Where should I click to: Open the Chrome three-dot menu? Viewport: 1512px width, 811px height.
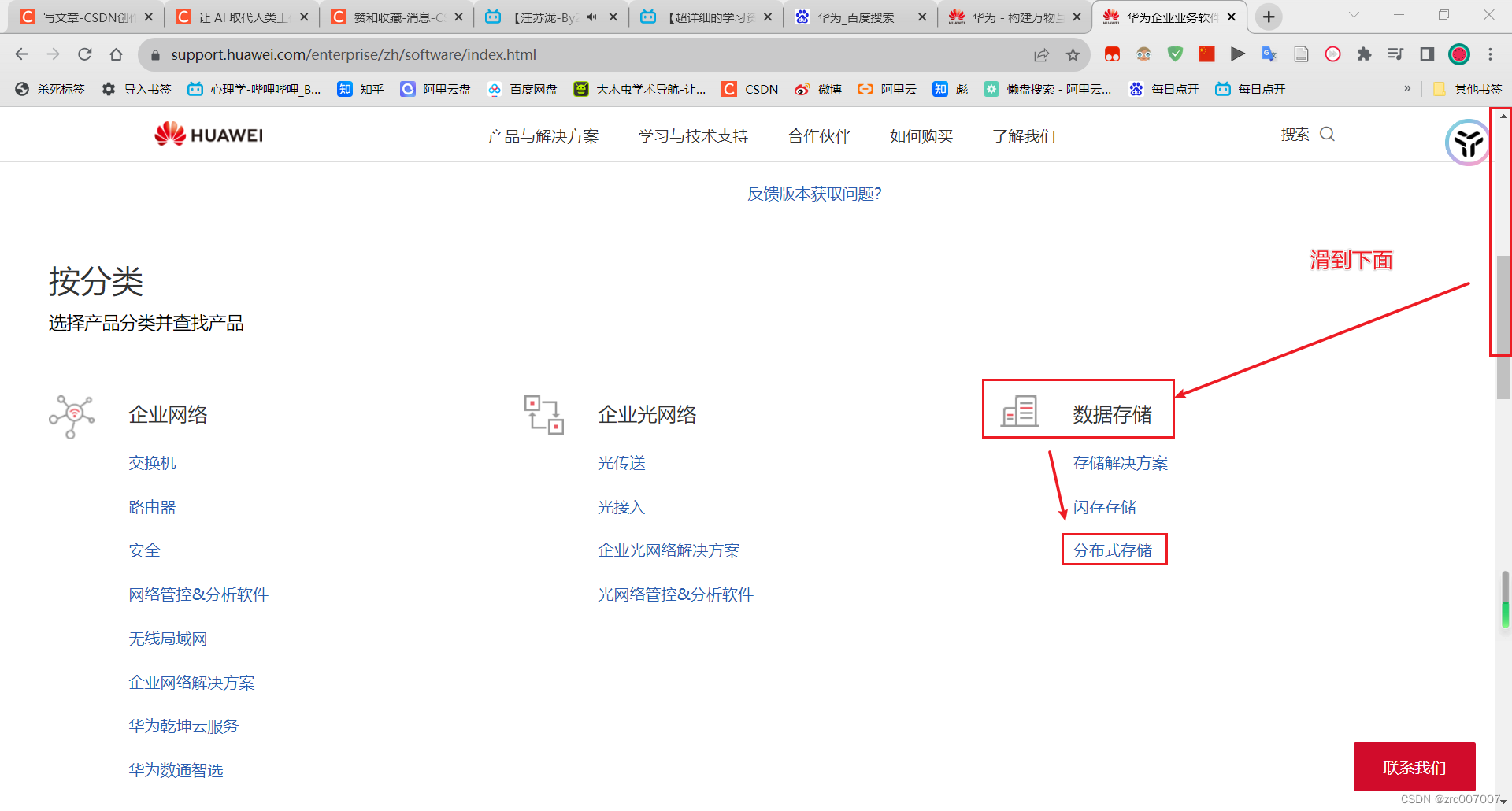[1490, 54]
